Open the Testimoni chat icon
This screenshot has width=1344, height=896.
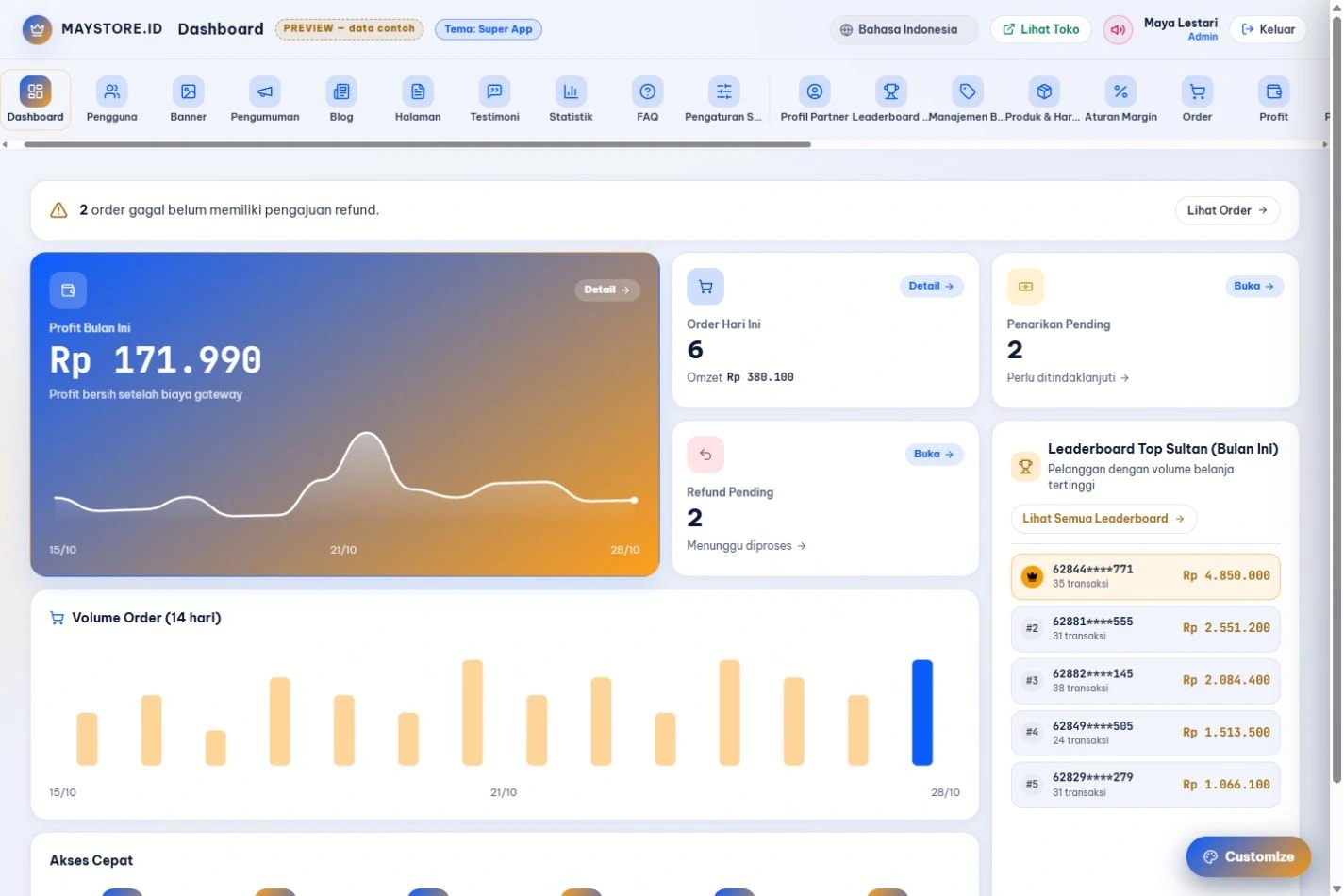[494, 91]
